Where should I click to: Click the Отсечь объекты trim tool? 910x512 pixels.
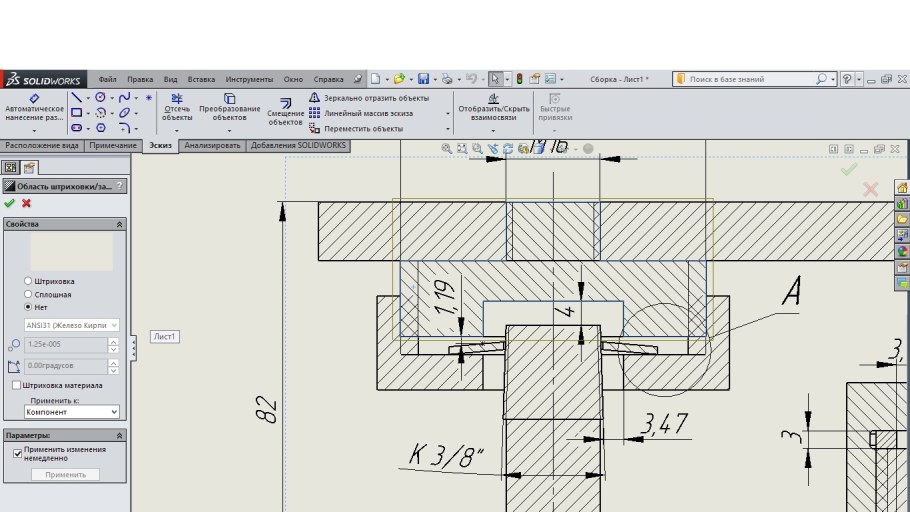point(177,108)
